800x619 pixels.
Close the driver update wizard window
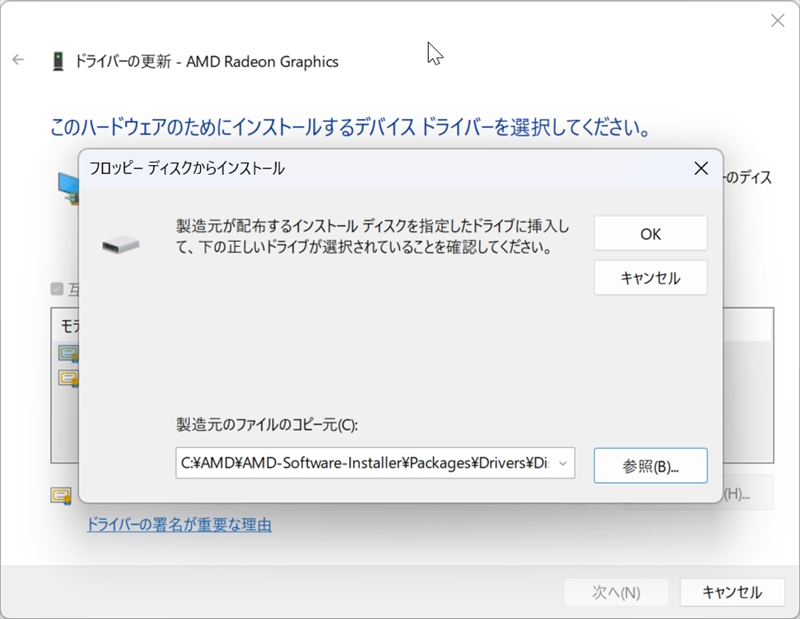point(778,20)
